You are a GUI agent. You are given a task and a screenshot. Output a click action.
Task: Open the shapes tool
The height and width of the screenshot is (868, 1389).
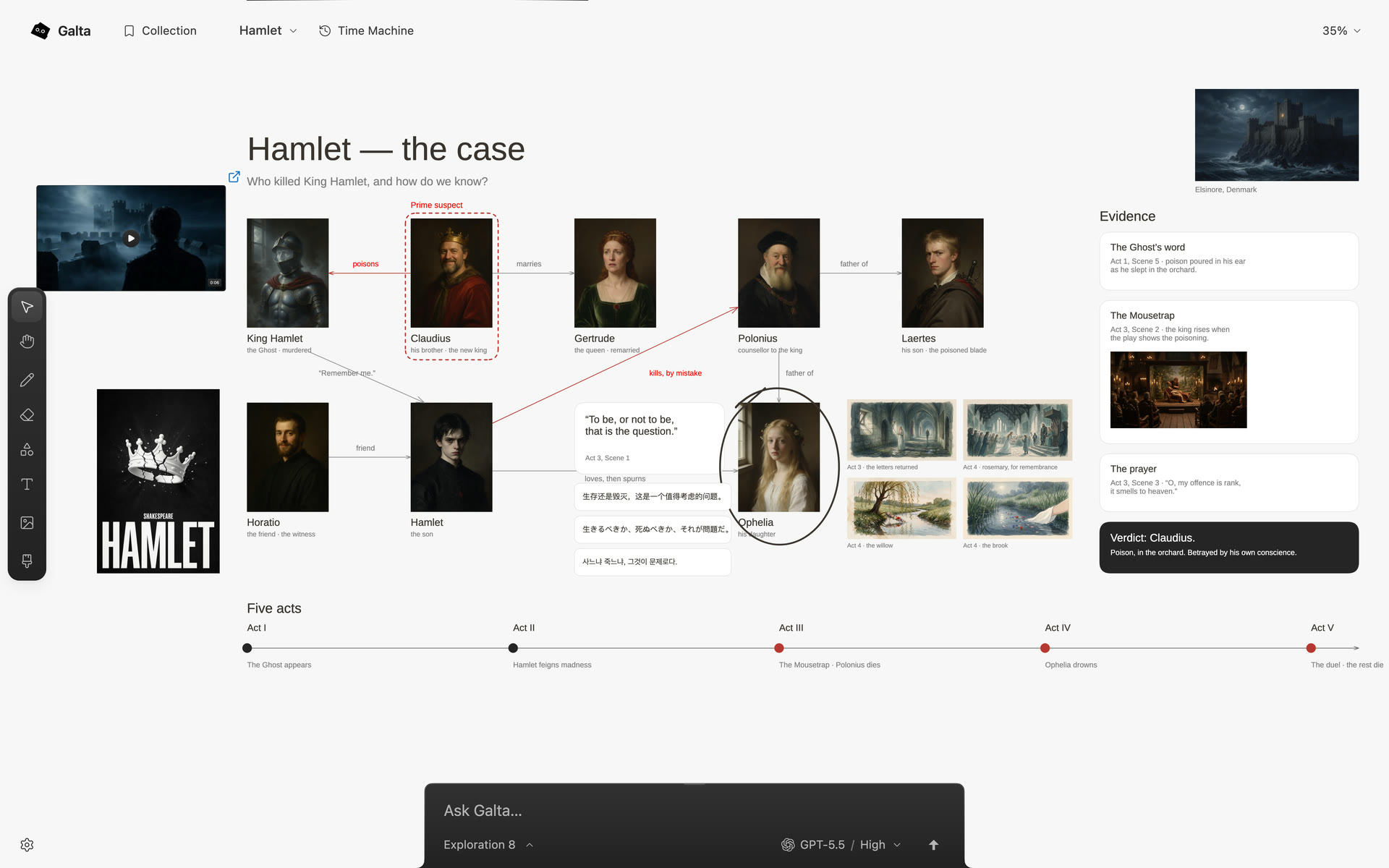tap(27, 450)
